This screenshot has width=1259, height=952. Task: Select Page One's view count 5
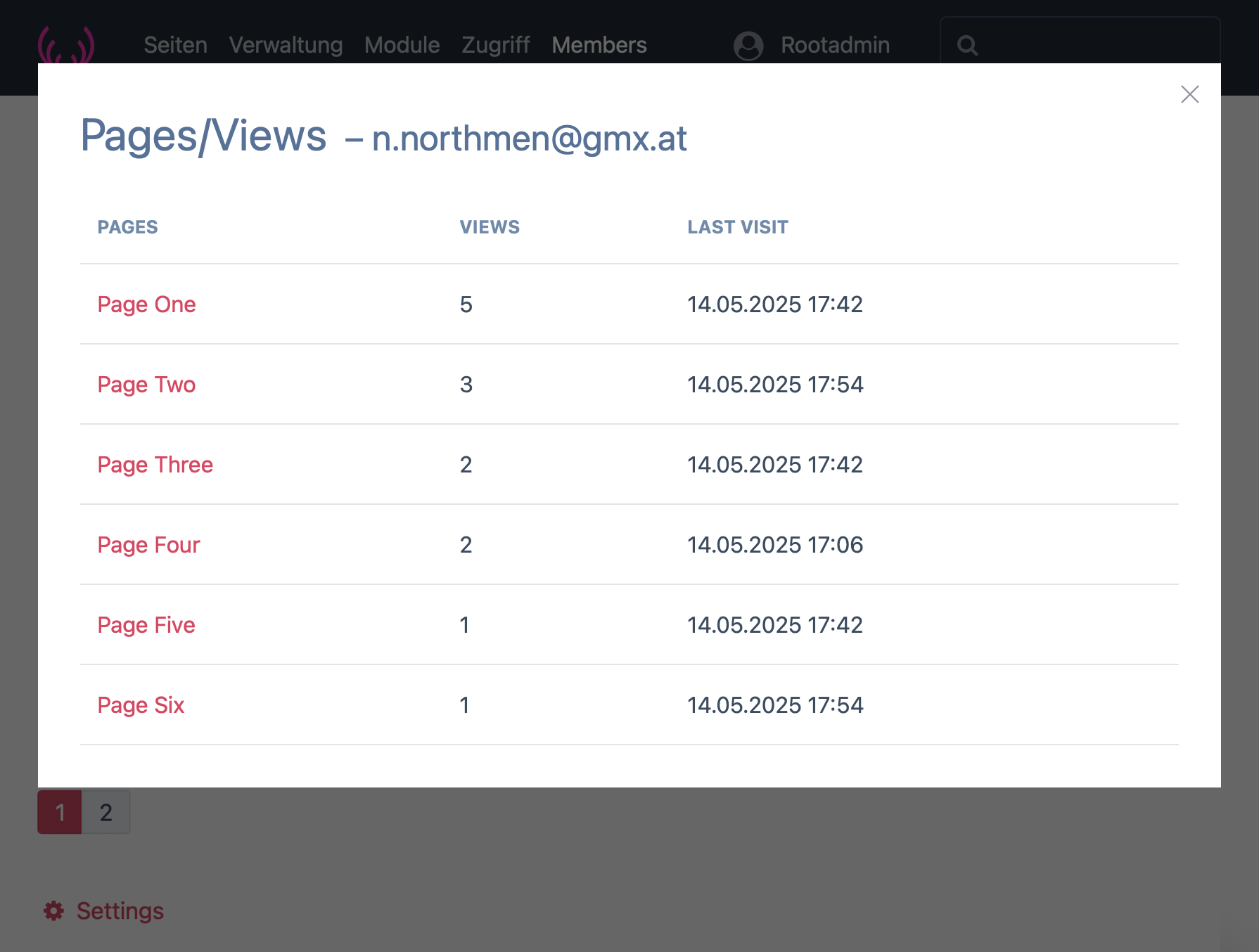coord(466,304)
